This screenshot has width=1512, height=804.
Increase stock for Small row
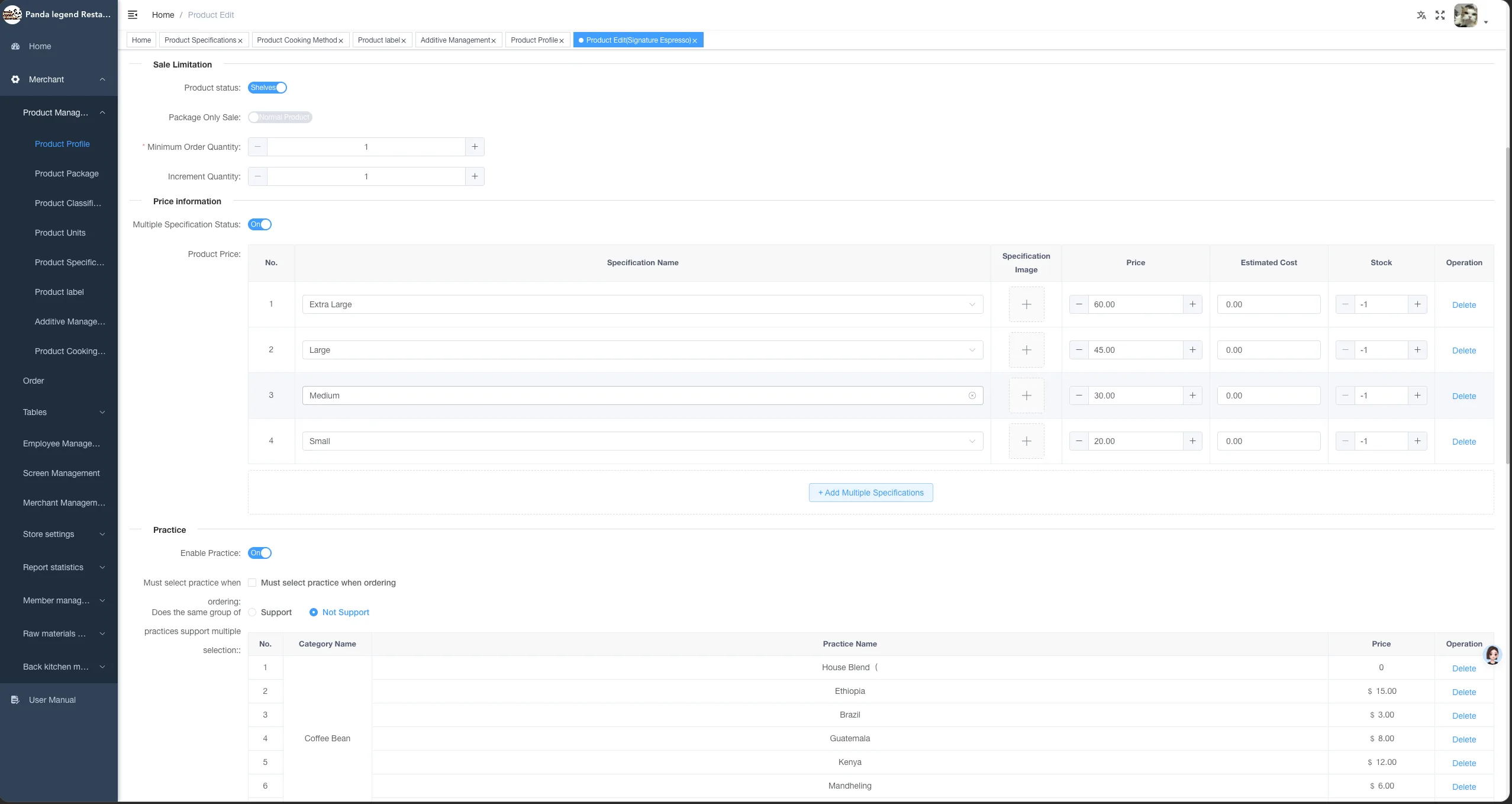click(x=1417, y=441)
